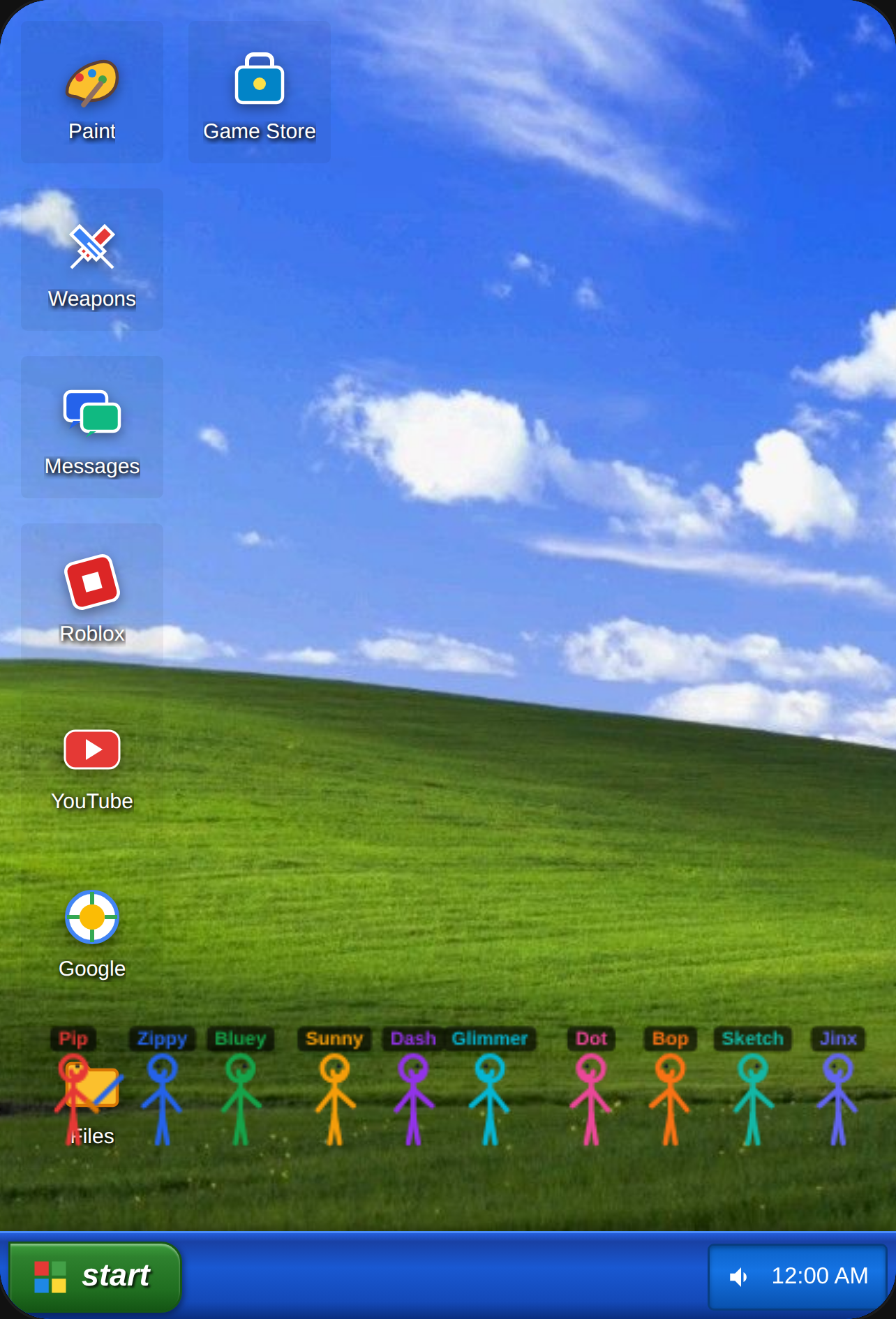Open the Paint desktop icon
Screen dimensions: 896x1319
click(x=92, y=92)
